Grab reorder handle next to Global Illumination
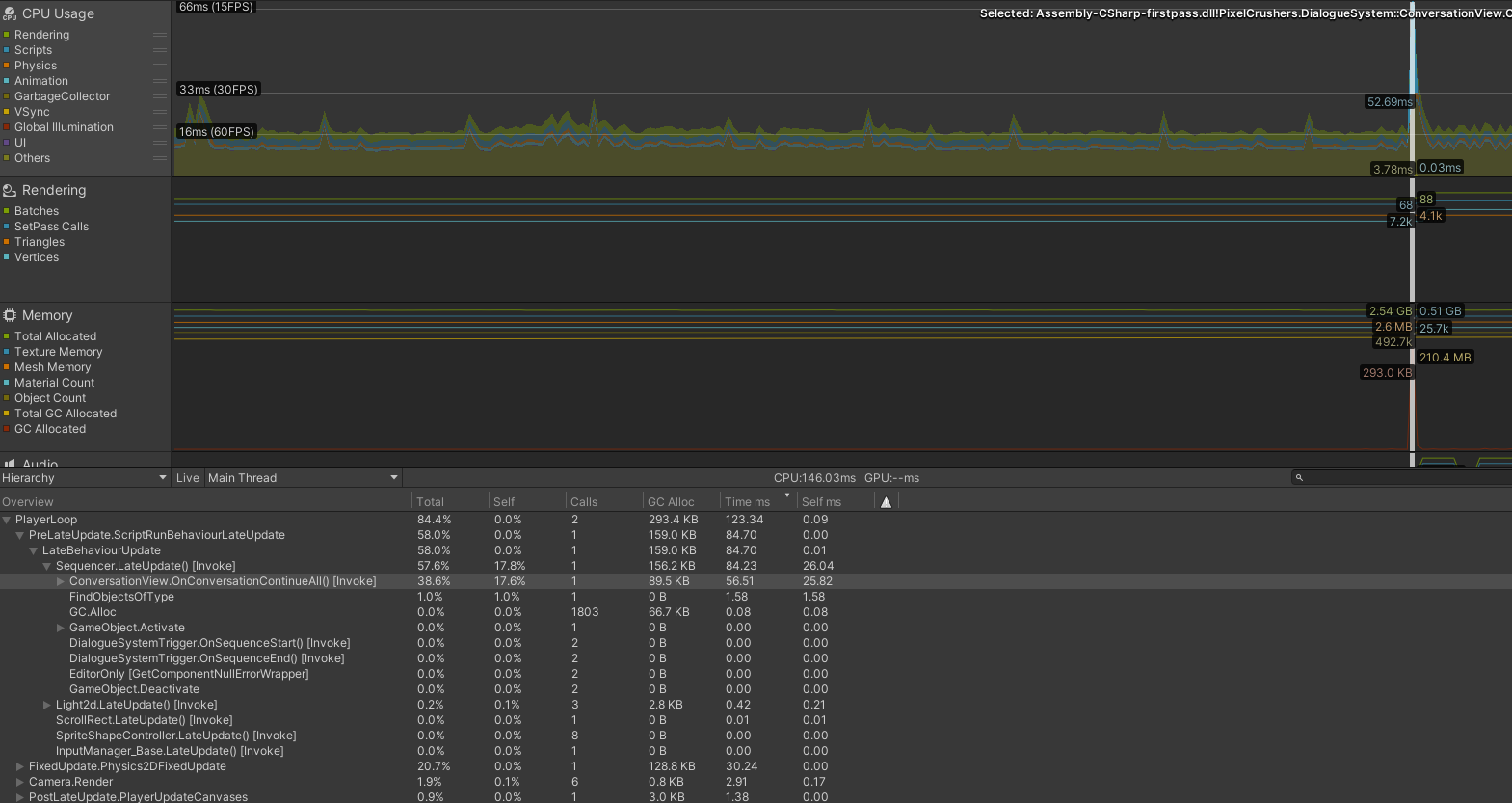Image resolution: width=1512 pixels, height=803 pixels. click(x=160, y=127)
